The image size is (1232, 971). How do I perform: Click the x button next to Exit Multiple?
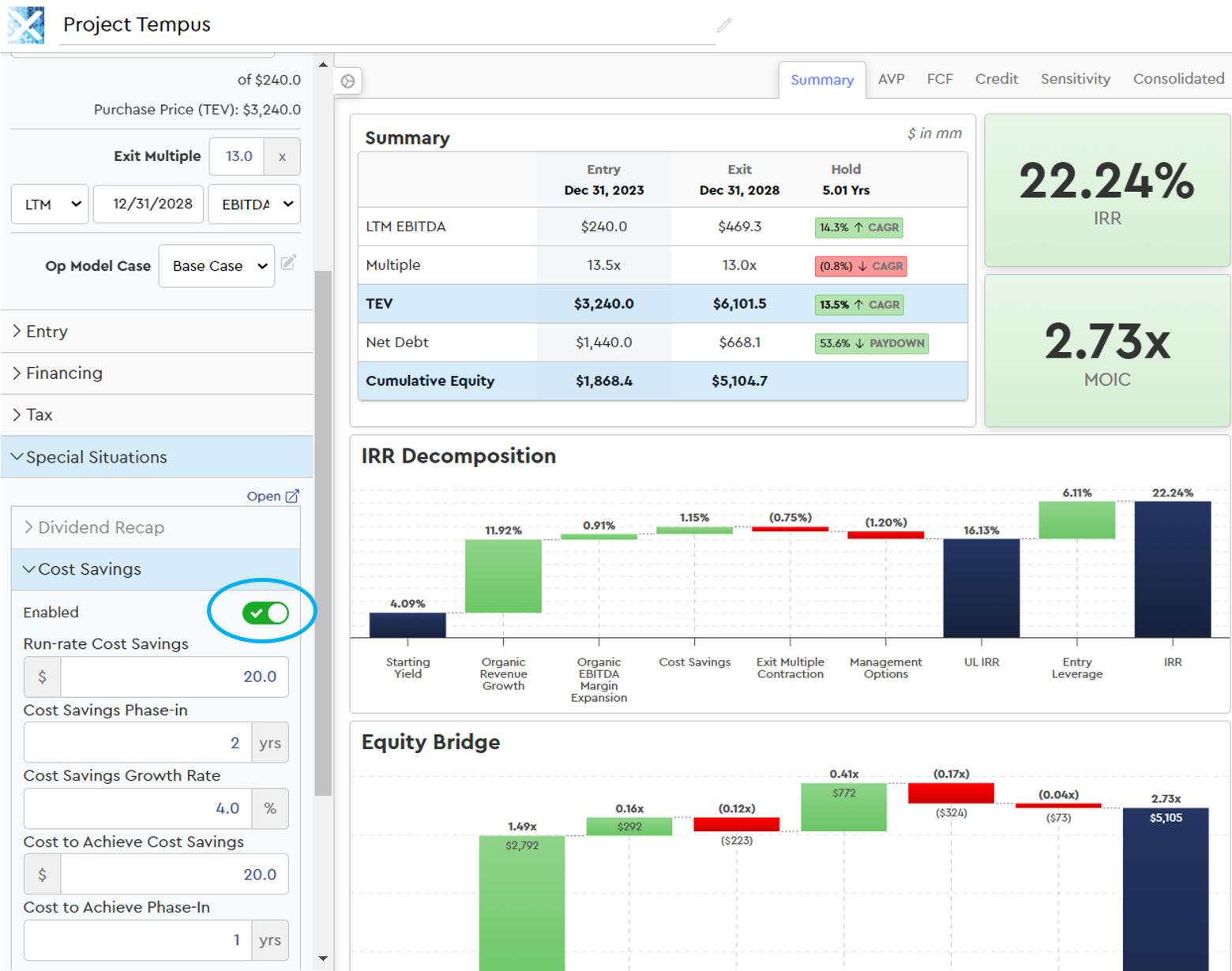[282, 156]
